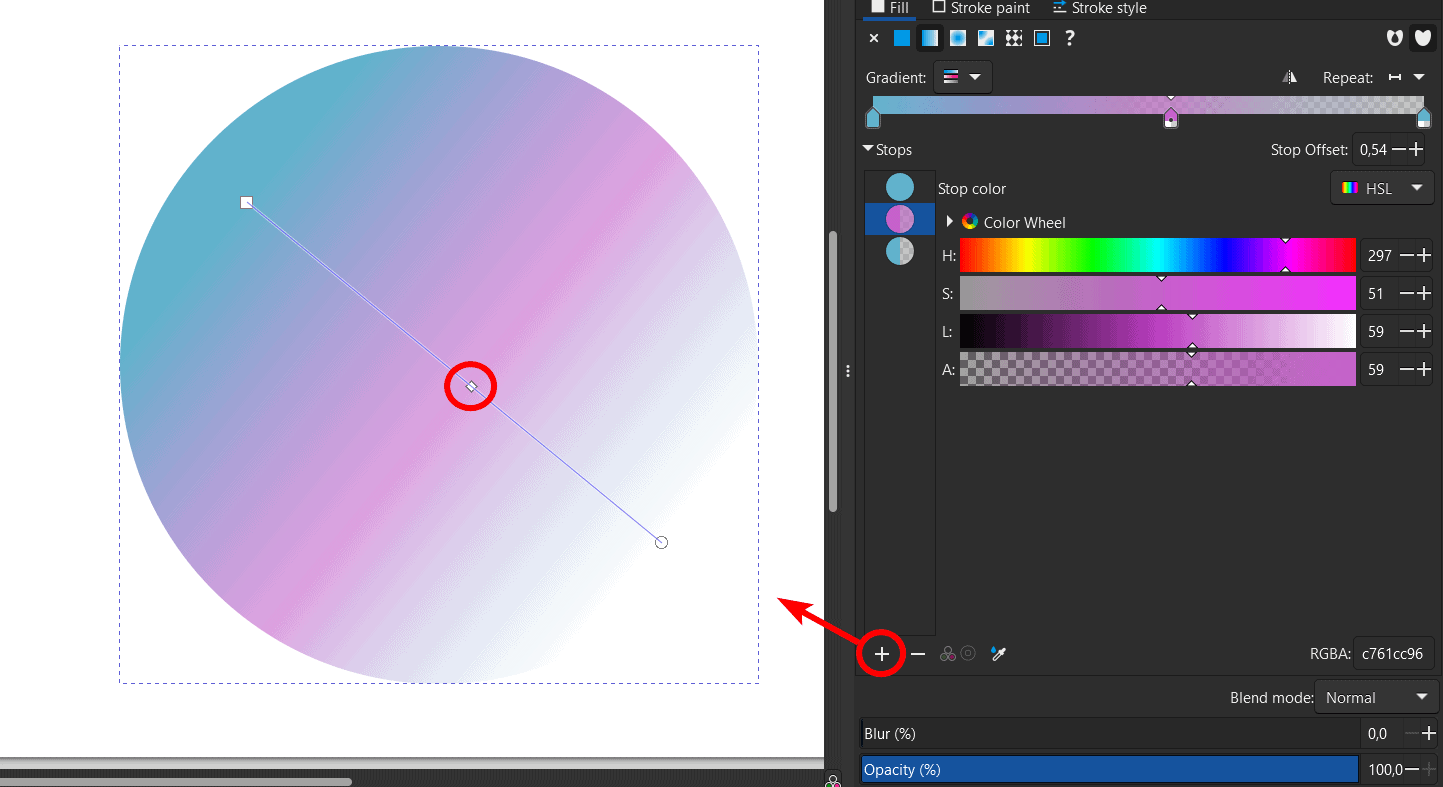
Task: Click the Alpha A slider
Action: (x=1157, y=369)
